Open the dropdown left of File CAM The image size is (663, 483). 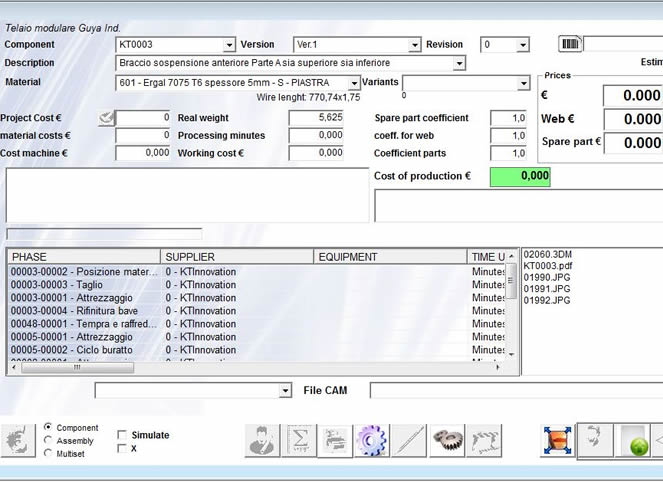point(286,390)
